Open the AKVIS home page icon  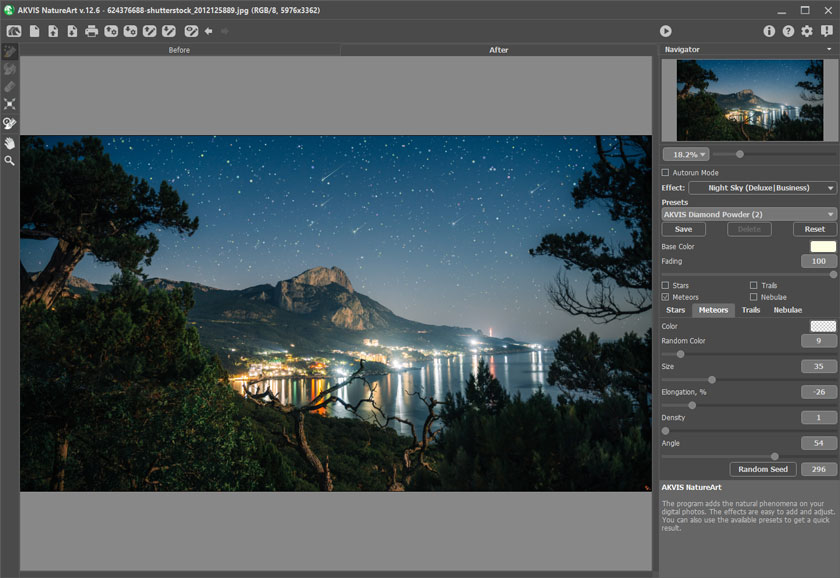point(14,31)
